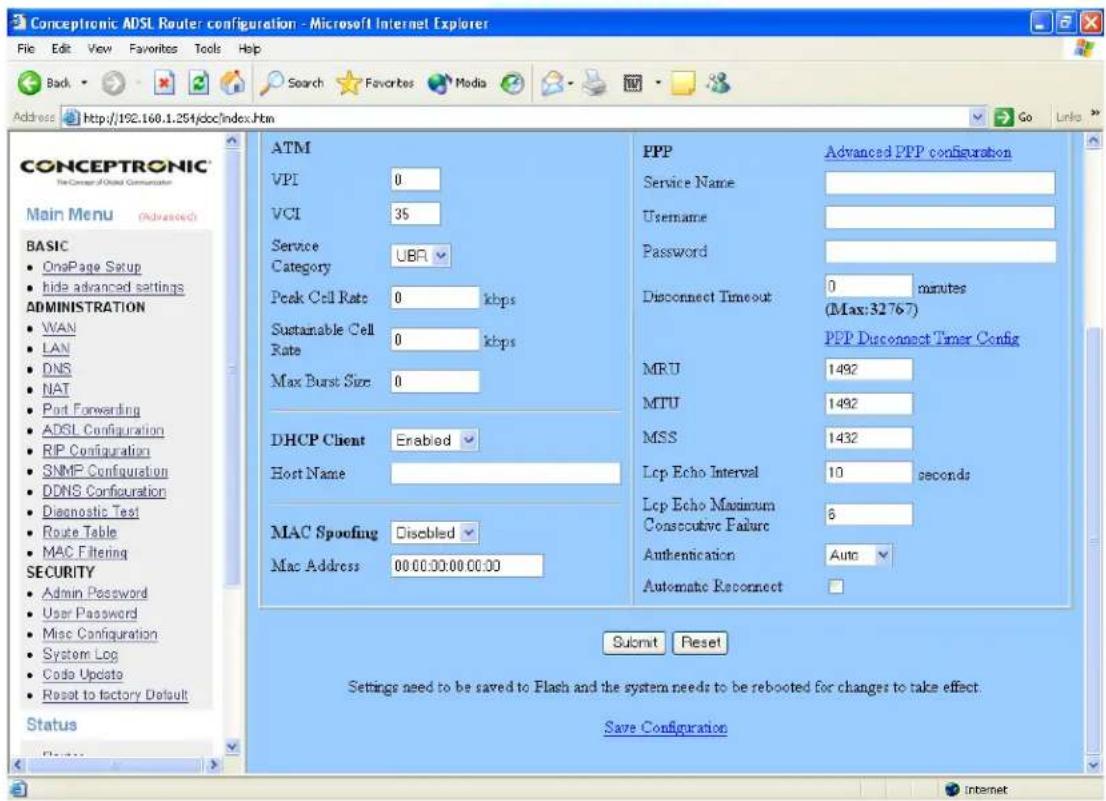This screenshot has width=1106, height=801.
Task: Click the VCI input field
Action: click(415, 214)
